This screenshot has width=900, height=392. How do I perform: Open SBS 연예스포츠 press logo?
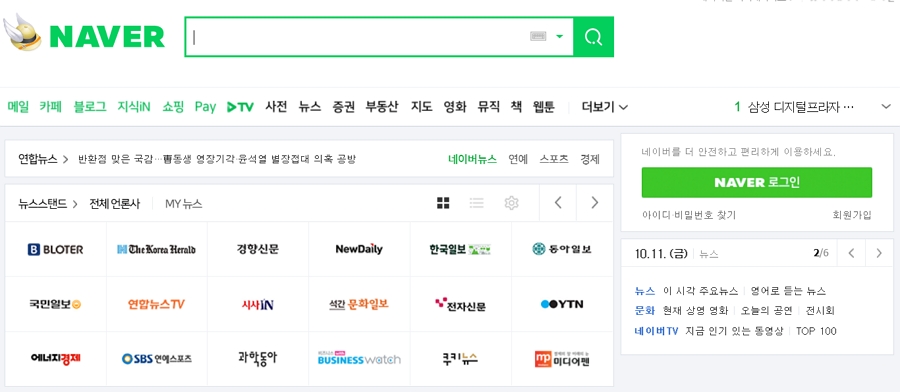[157, 359]
